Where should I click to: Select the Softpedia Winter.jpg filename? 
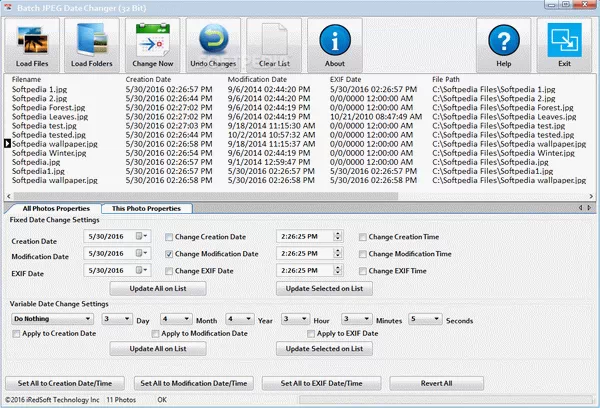49,153
